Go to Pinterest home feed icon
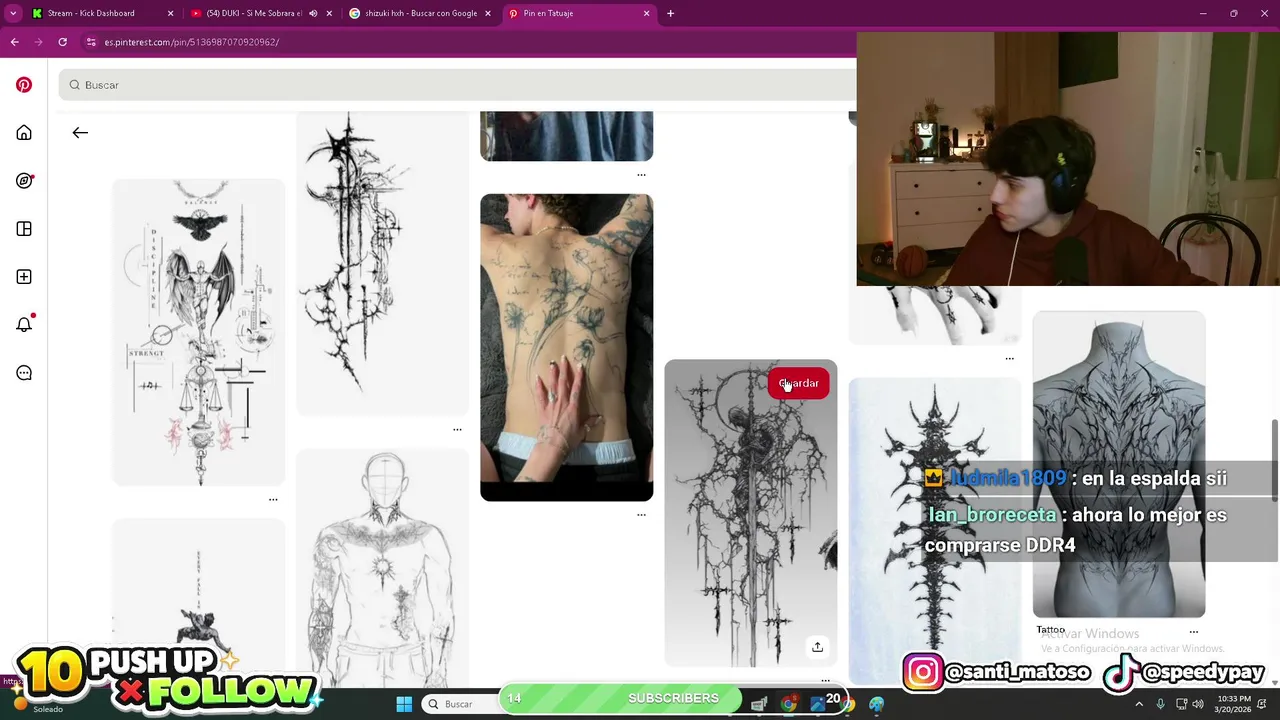1280x720 pixels. tap(24, 133)
